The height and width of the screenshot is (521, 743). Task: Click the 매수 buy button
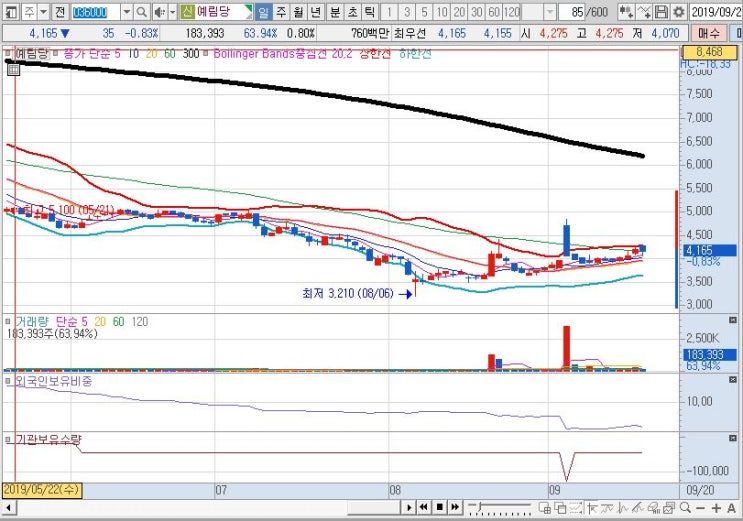(708, 33)
